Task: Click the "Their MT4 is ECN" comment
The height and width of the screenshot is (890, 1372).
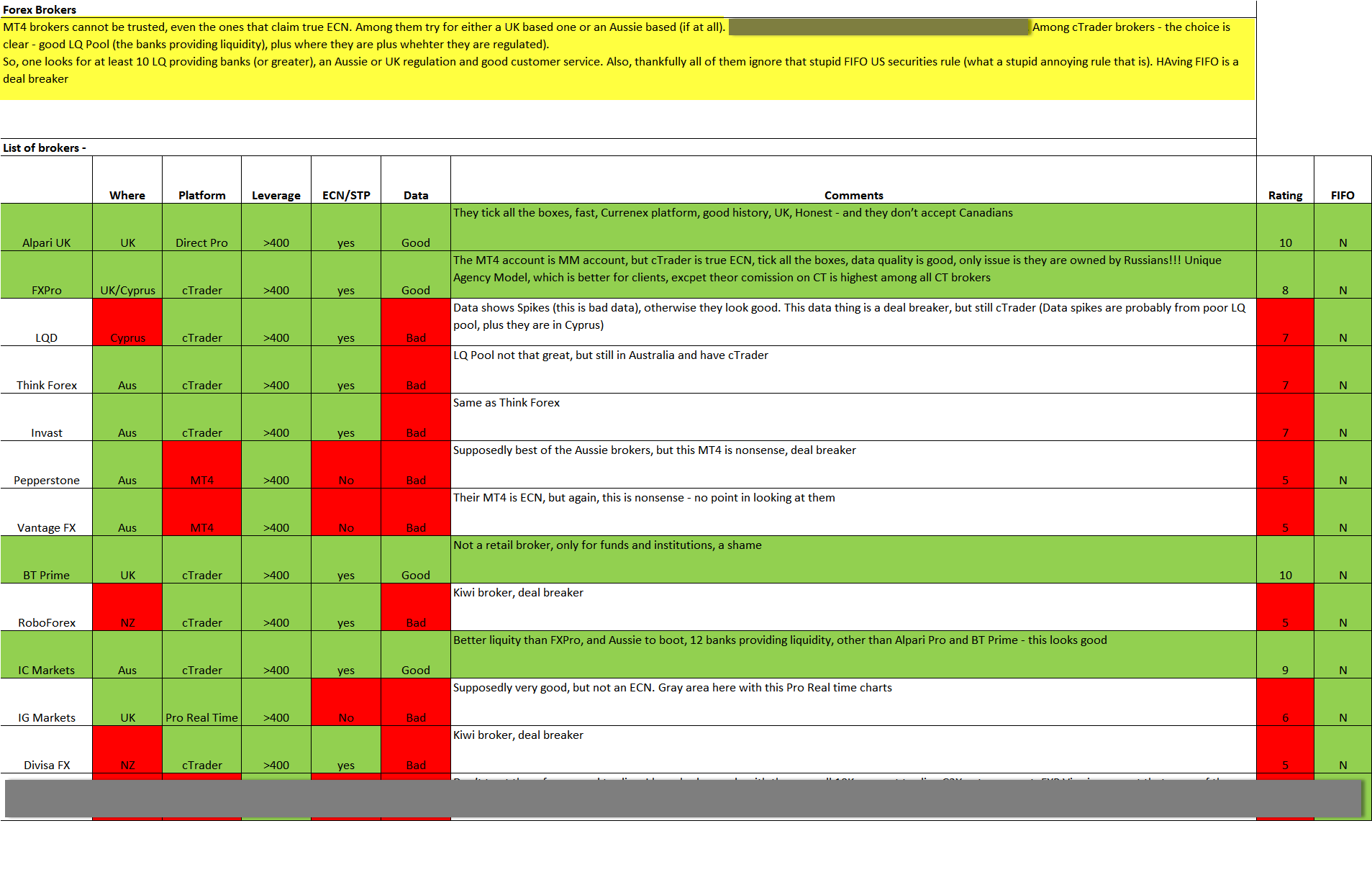Action: [x=854, y=512]
